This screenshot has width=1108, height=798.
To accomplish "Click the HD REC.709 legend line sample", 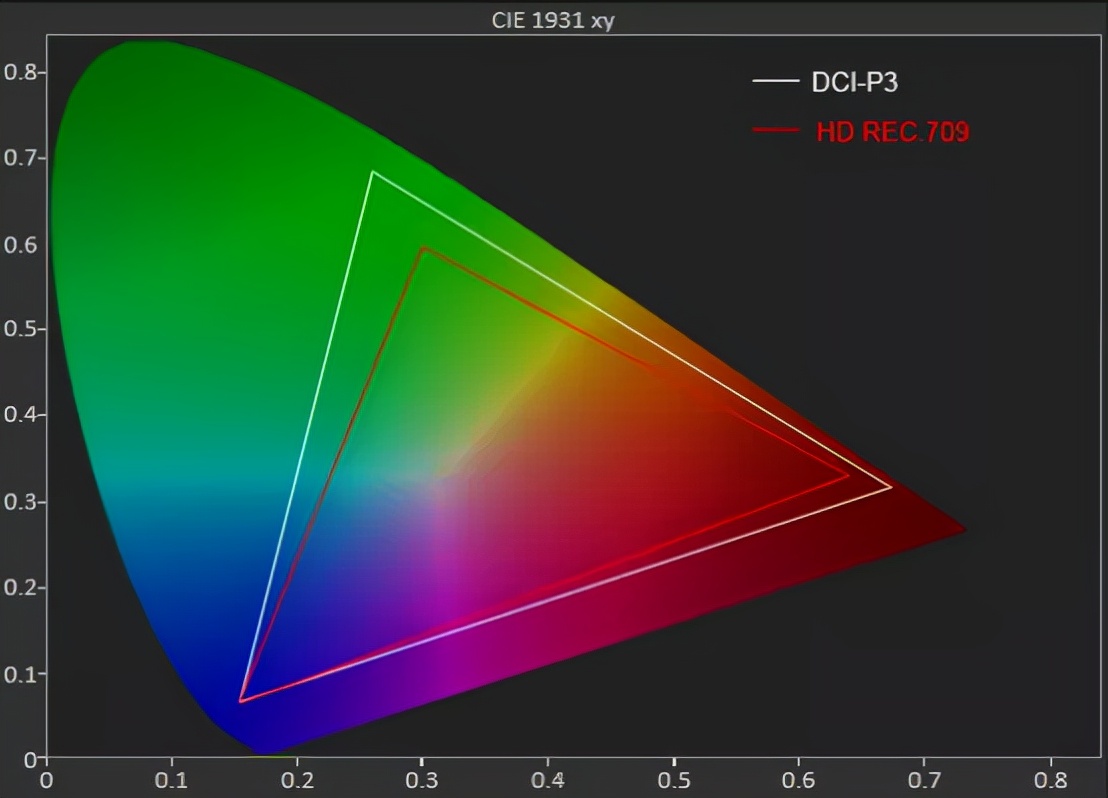I will [778, 131].
